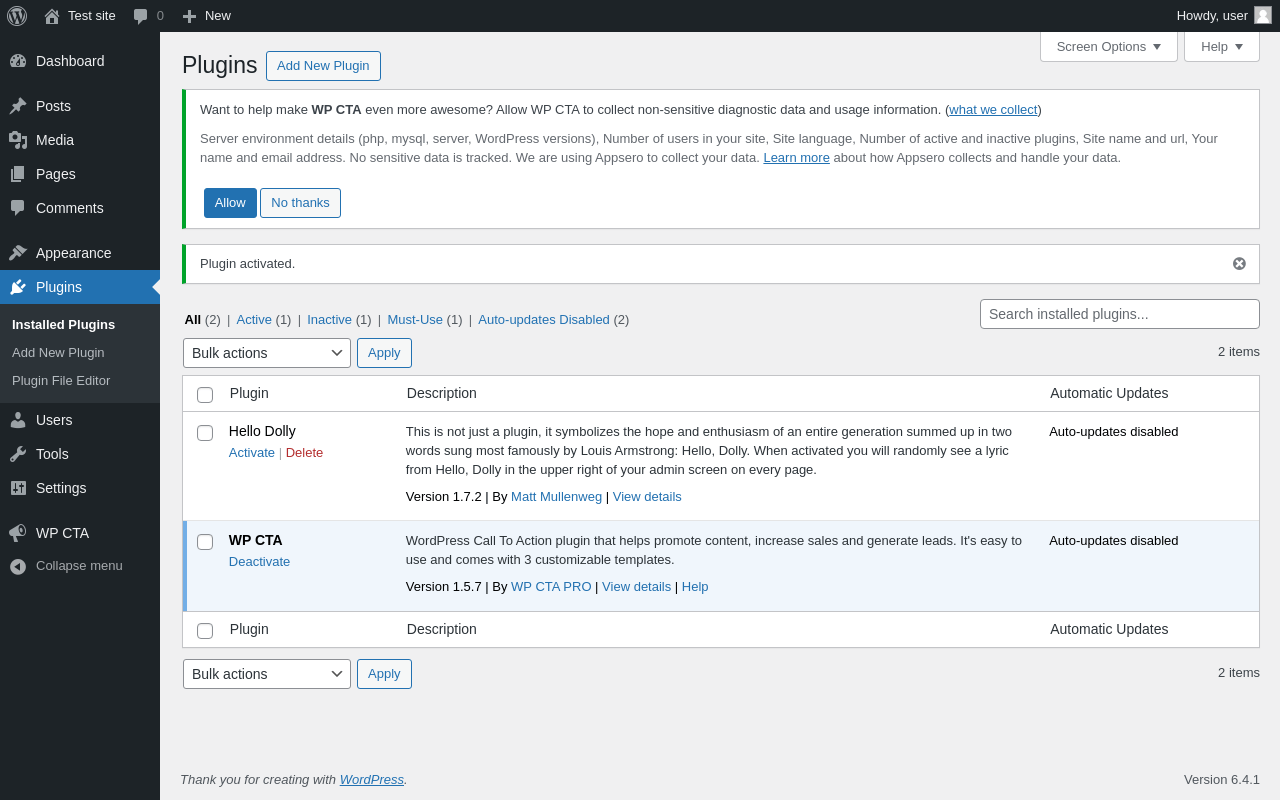Image resolution: width=1280 pixels, height=800 pixels.
Task: Check the Hello Dolly plugin checkbox
Action: pos(205,433)
